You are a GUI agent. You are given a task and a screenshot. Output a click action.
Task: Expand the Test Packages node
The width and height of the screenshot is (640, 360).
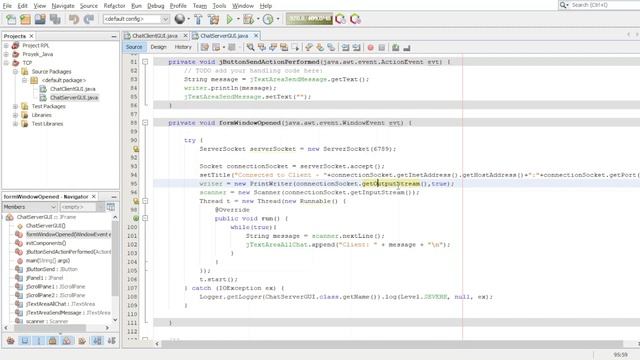(x=15, y=106)
